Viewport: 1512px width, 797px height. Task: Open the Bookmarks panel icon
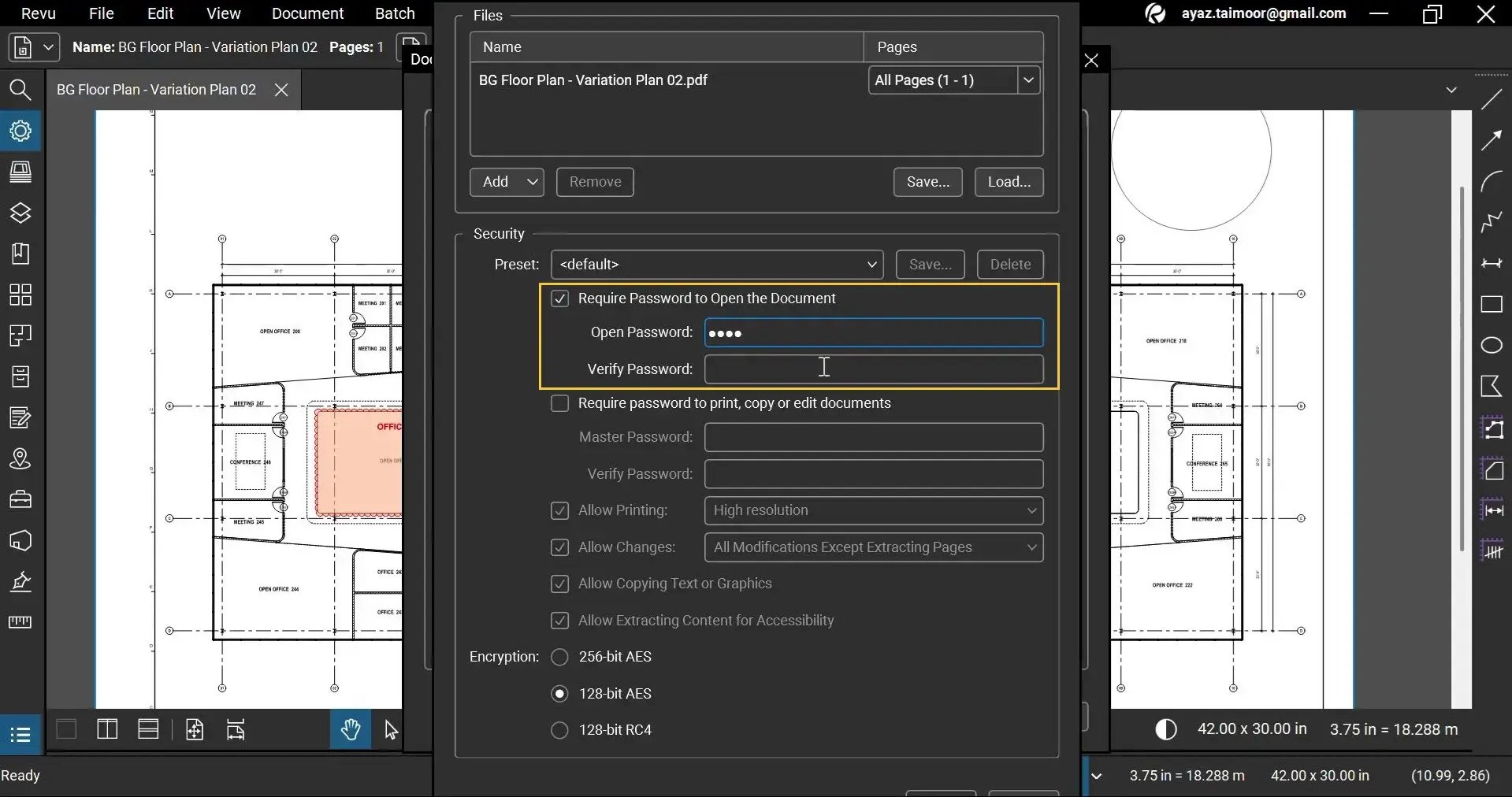20,254
